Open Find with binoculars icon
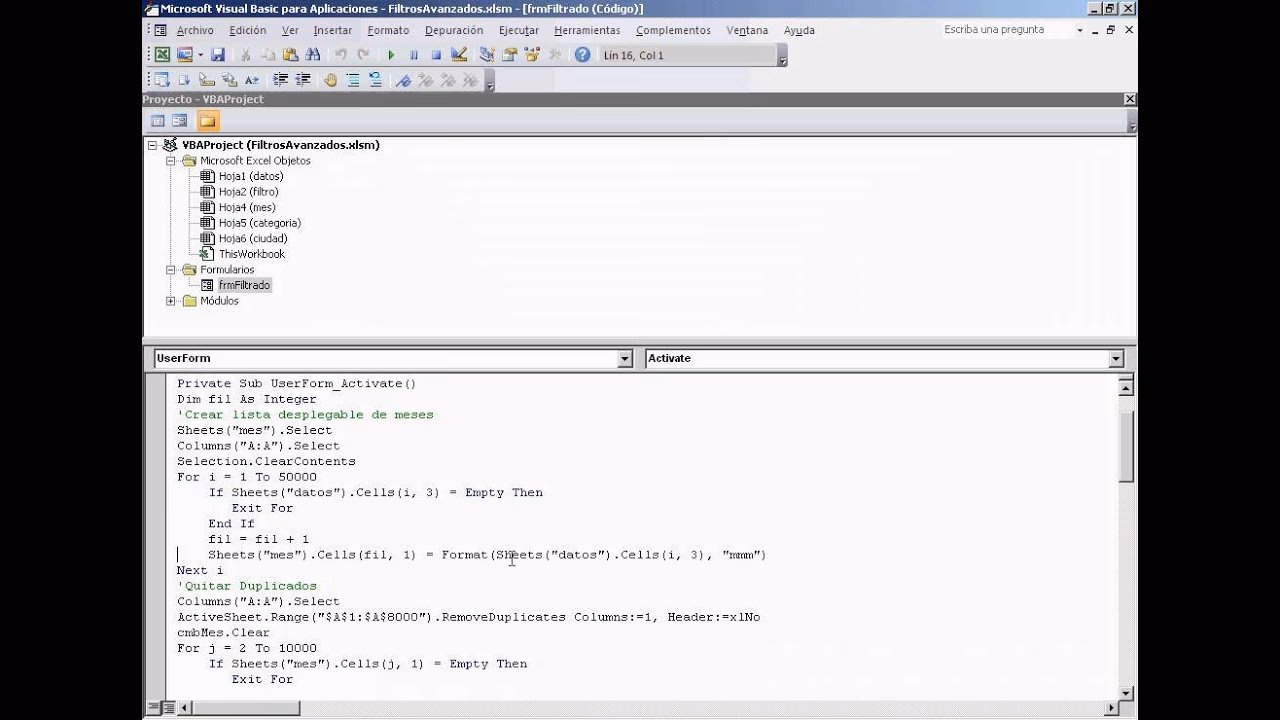Screen dimensions: 1280x720 313,55
